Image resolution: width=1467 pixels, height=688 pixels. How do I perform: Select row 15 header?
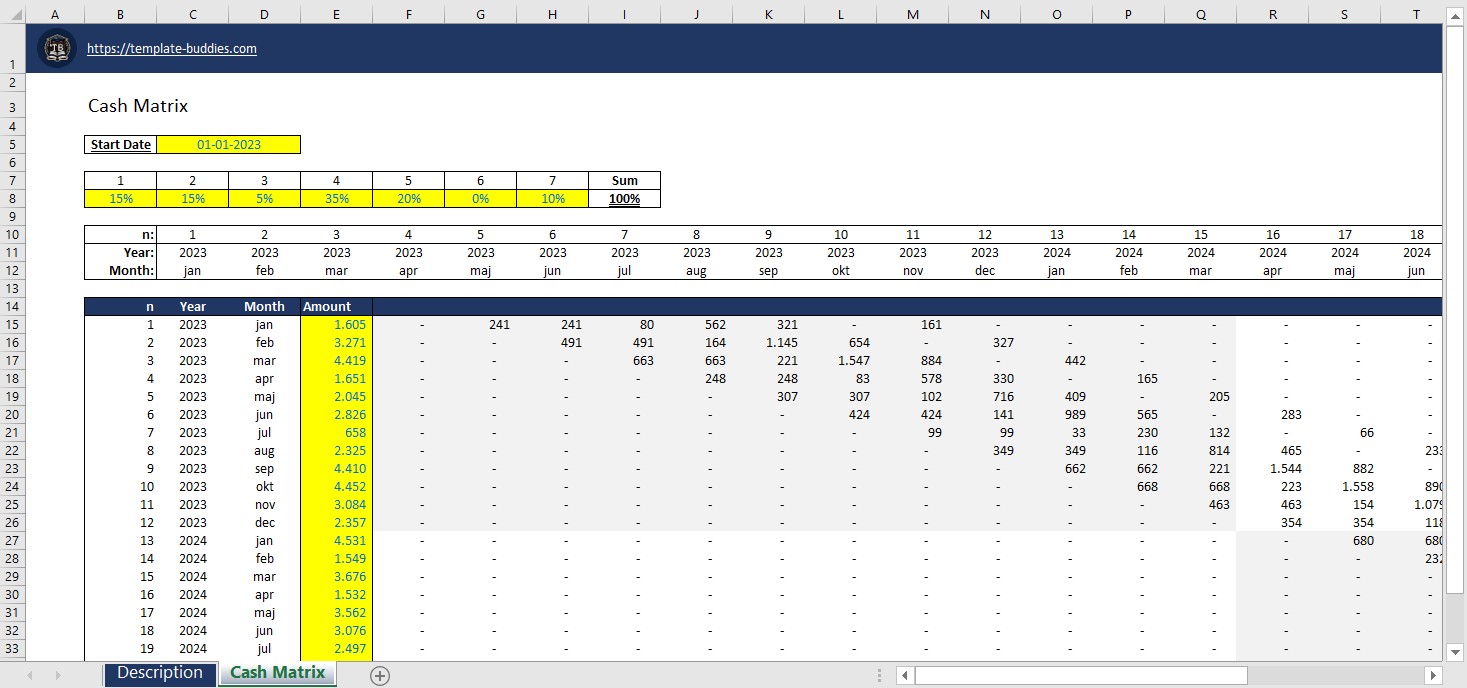[x=12, y=324]
